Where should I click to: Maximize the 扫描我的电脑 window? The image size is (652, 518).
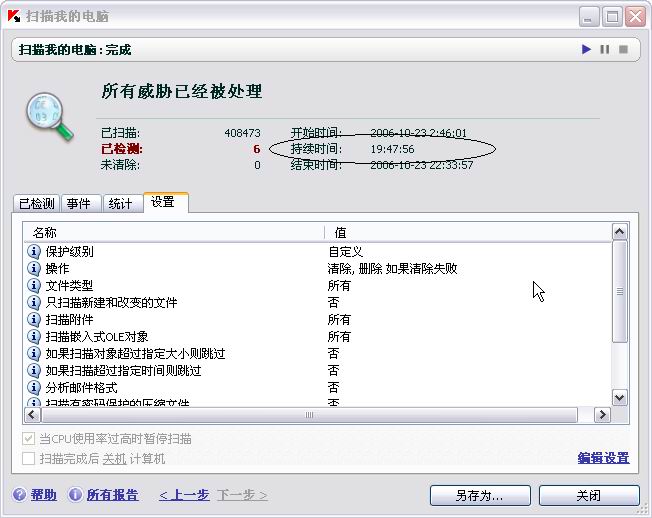[612, 17]
